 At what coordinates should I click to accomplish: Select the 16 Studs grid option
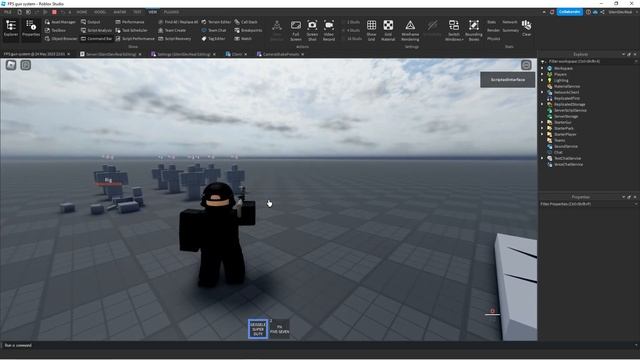(352, 39)
